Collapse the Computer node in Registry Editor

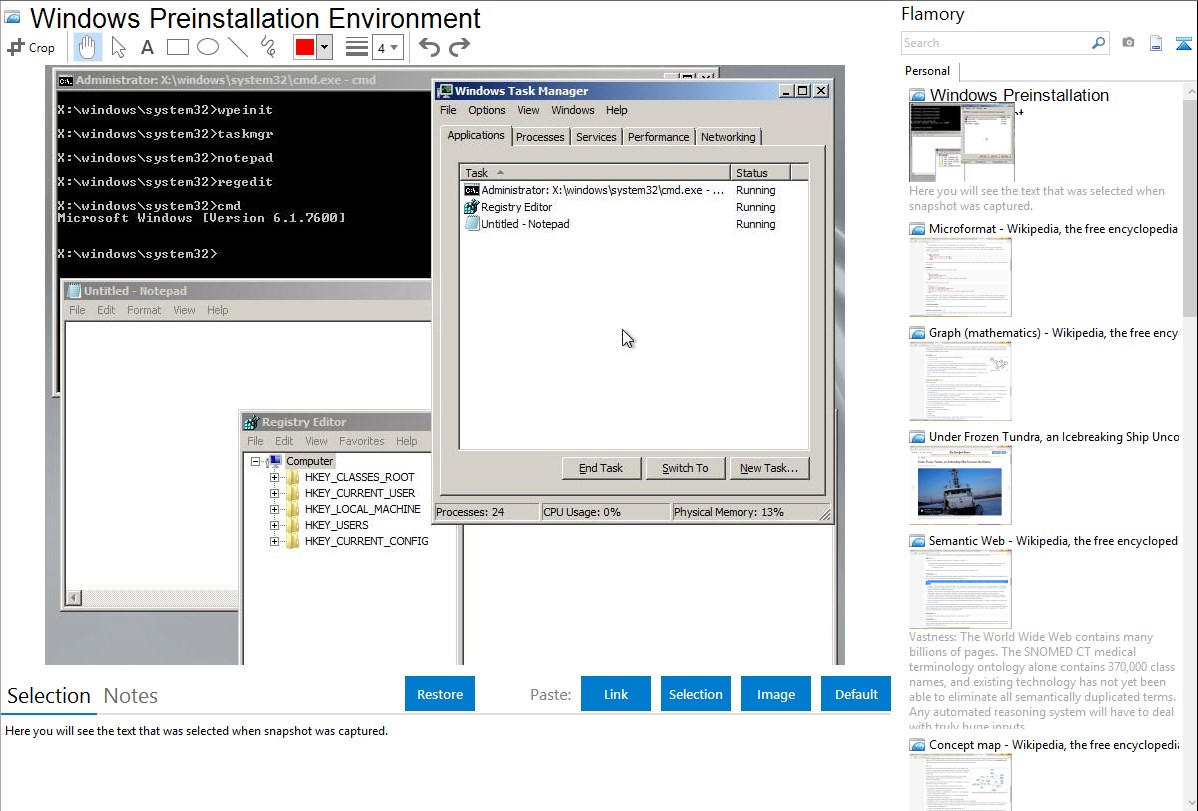(256, 462)
